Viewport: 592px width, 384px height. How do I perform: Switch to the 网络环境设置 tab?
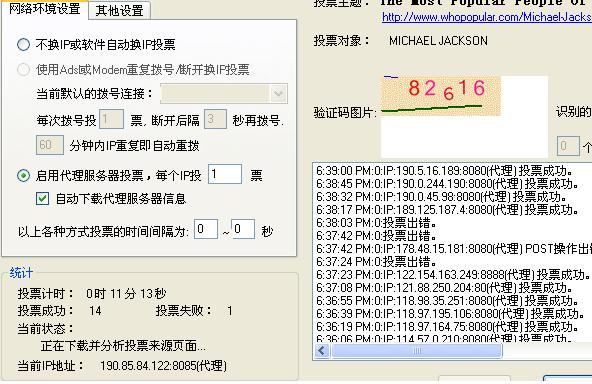pyautogui.click(x=45, y=8)
